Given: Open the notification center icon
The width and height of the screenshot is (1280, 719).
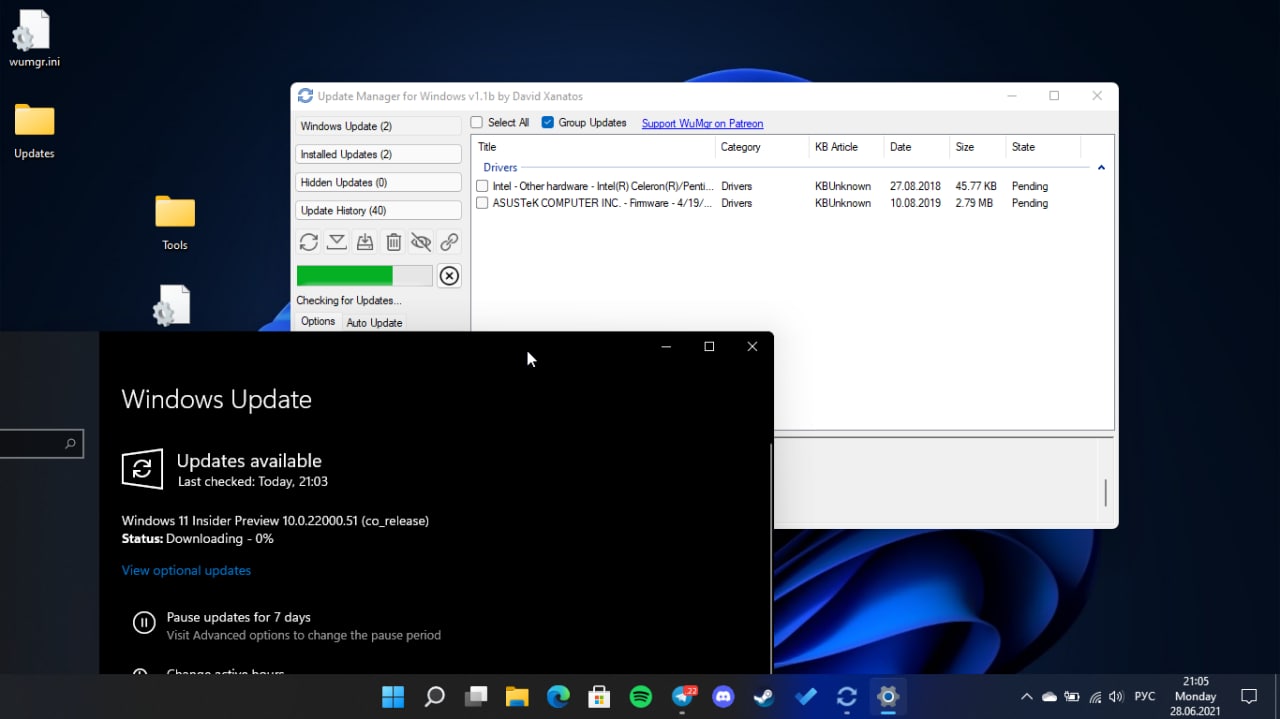Looking at the screenshot, I should pyautogui.click(x=1249, y=697).
